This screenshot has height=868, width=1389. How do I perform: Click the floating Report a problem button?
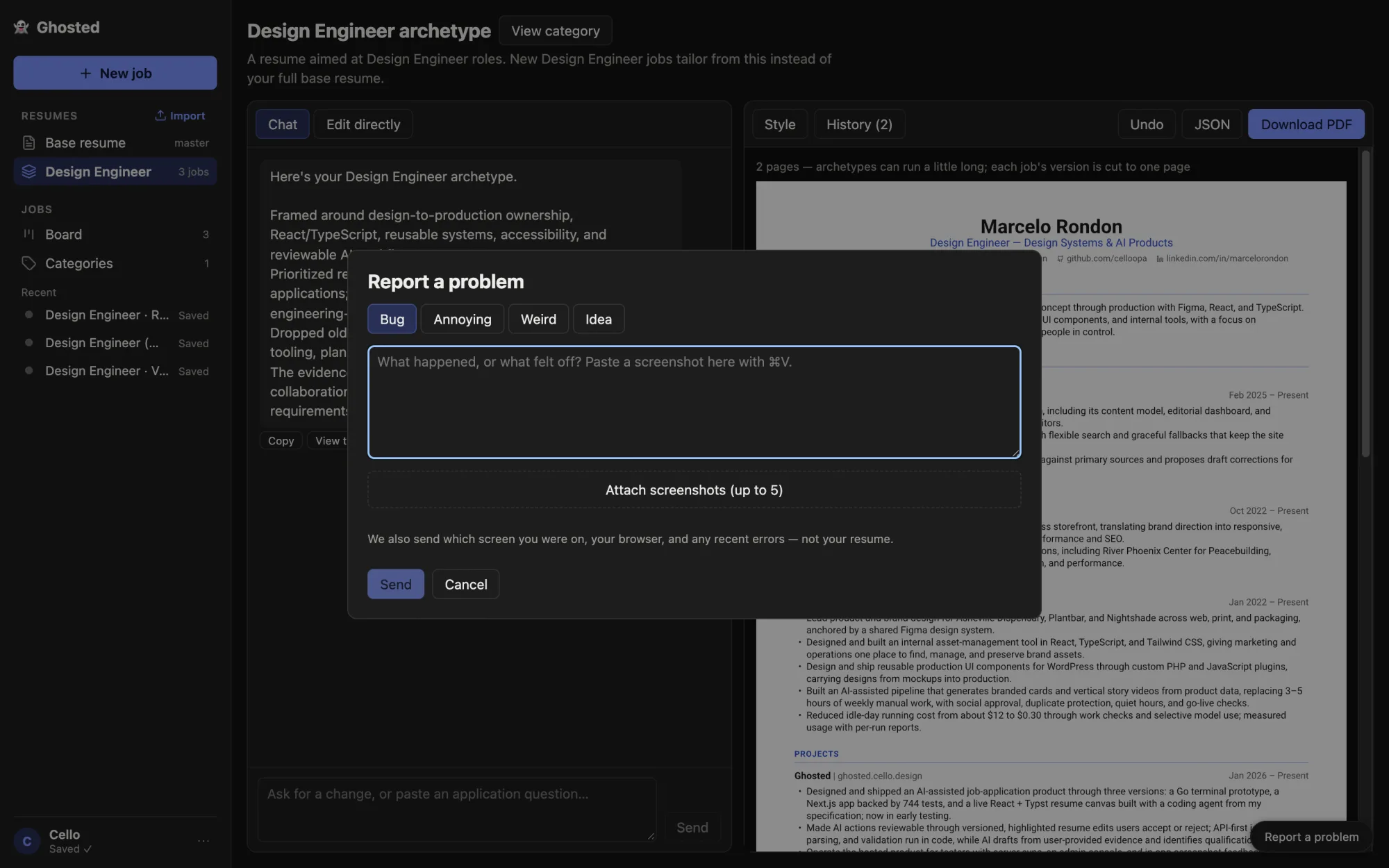coord(1311,837)
